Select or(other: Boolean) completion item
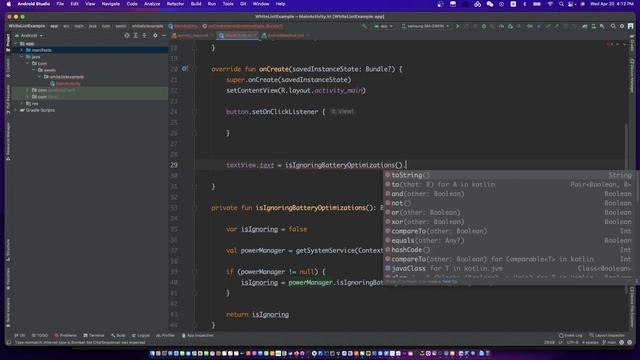This screenshot has height=360, width=640. pyautogui.click(x=509, y=212)
